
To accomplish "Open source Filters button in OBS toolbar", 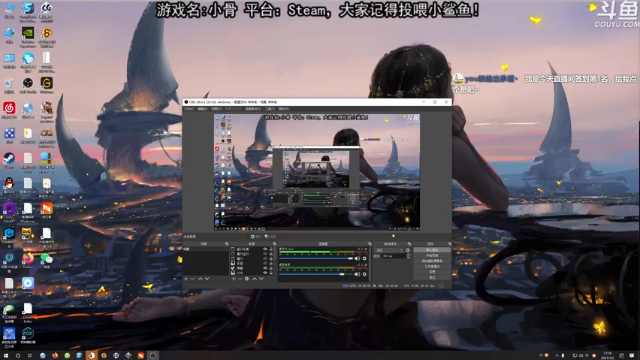I will 270,237.
